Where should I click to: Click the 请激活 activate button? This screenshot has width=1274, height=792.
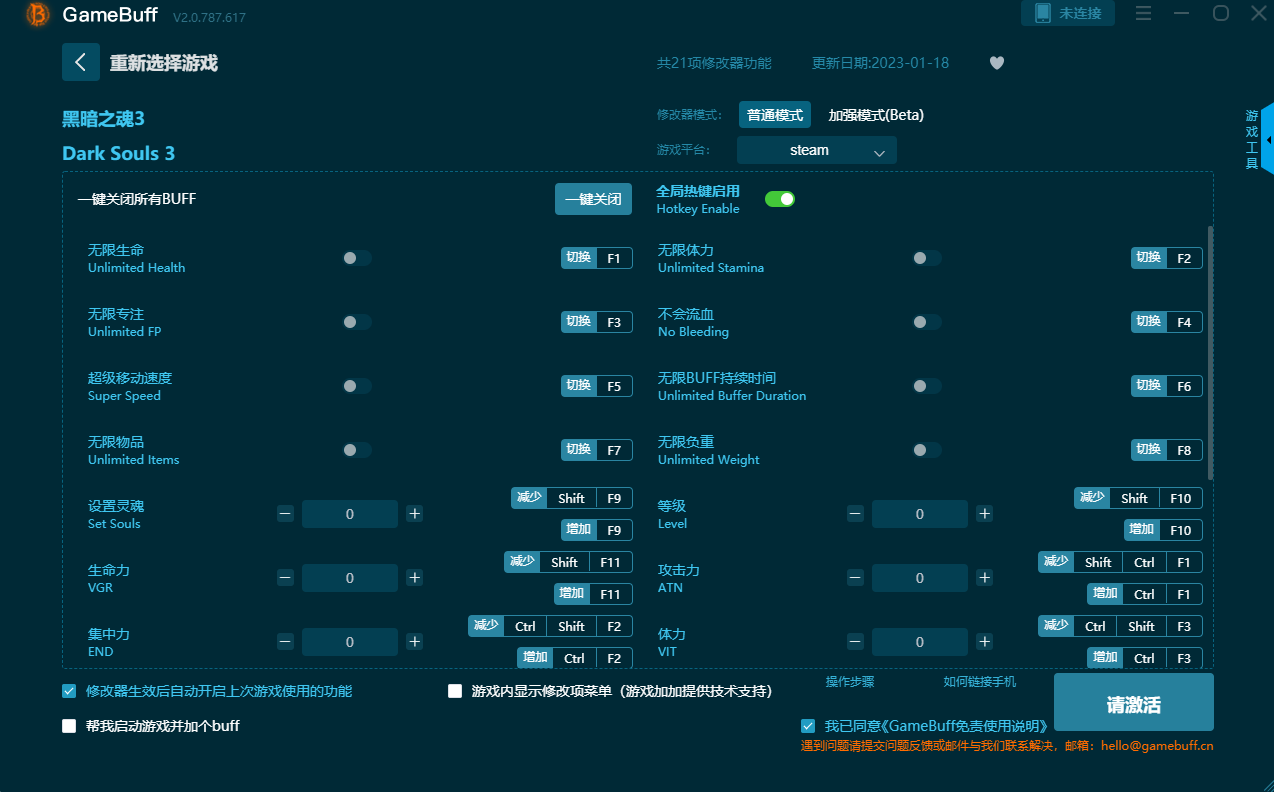point(1134,702)
